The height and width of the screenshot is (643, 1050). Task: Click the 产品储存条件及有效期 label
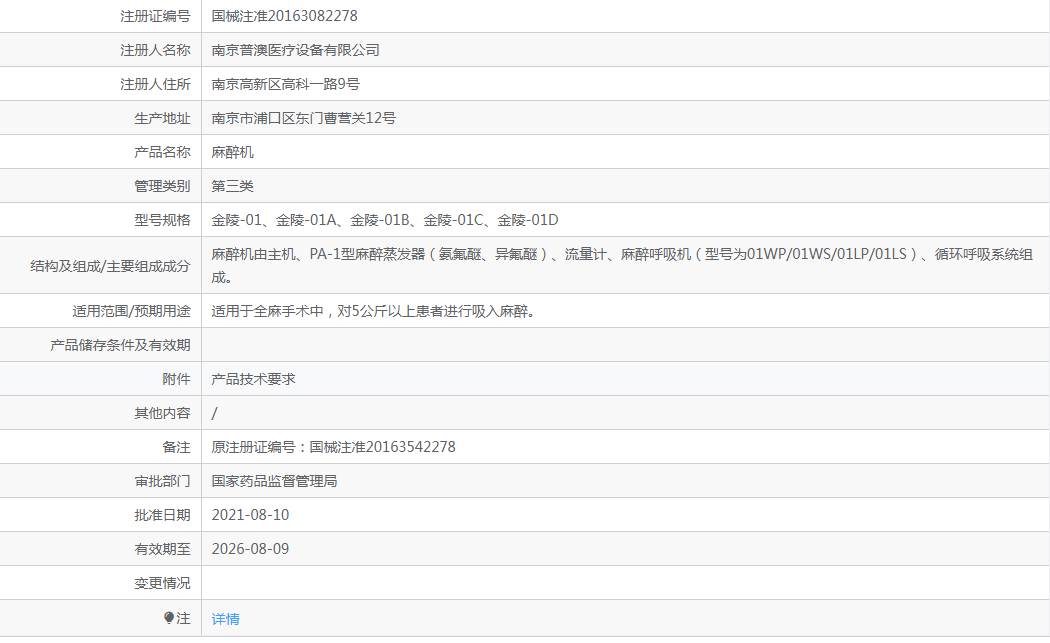121,346
